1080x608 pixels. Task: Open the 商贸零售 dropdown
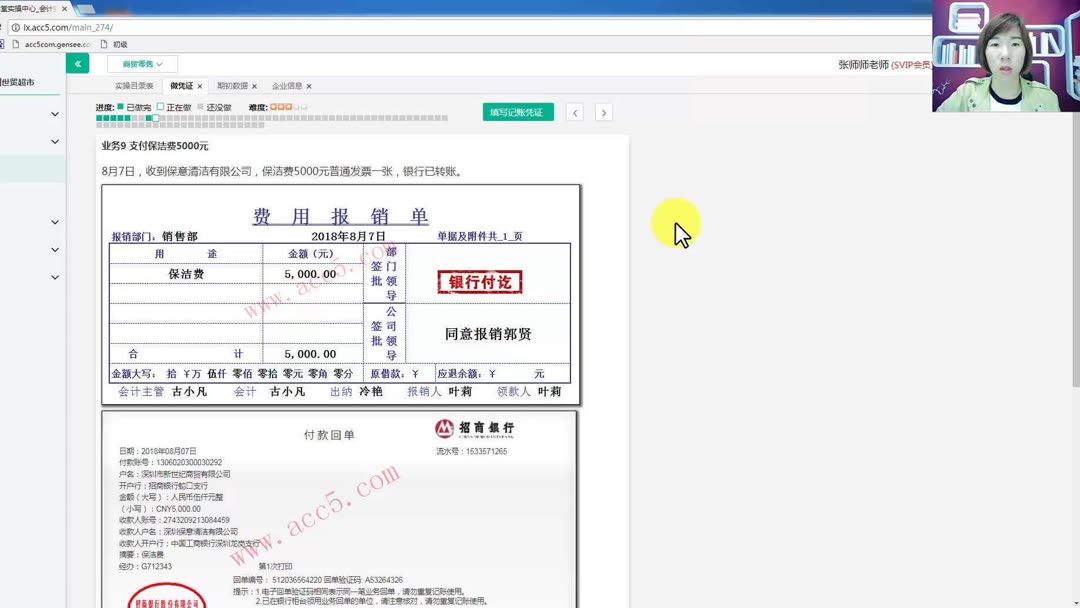140,62
